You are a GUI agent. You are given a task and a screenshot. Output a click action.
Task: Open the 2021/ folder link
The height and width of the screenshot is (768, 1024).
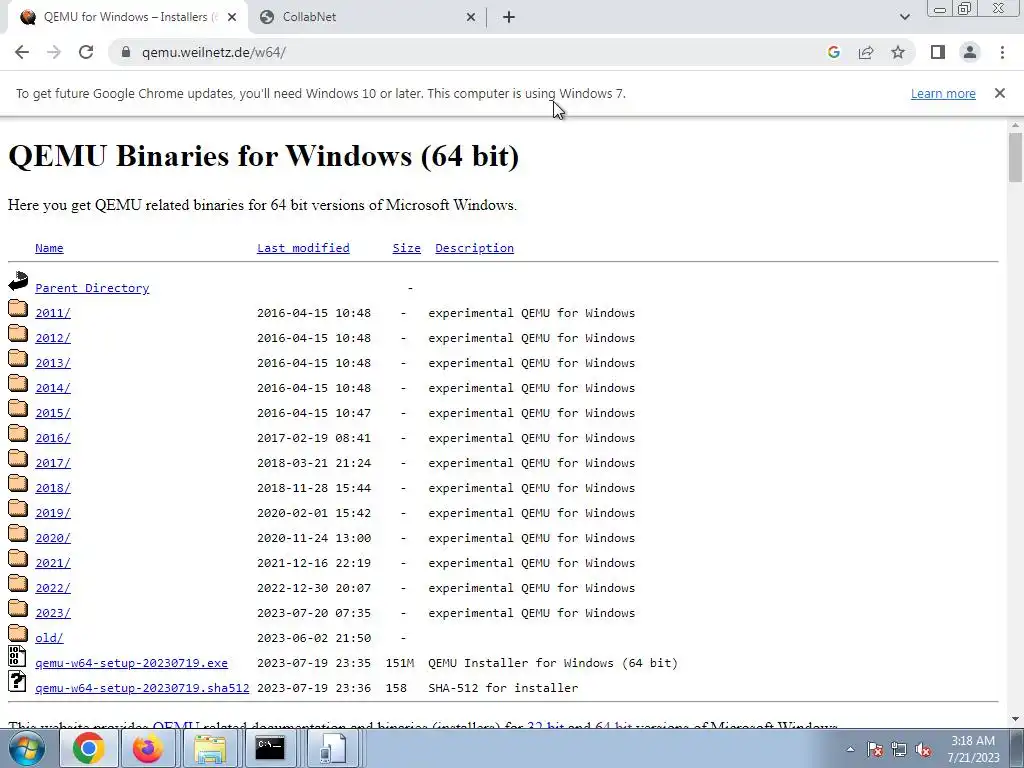click(x=53, y=563)
